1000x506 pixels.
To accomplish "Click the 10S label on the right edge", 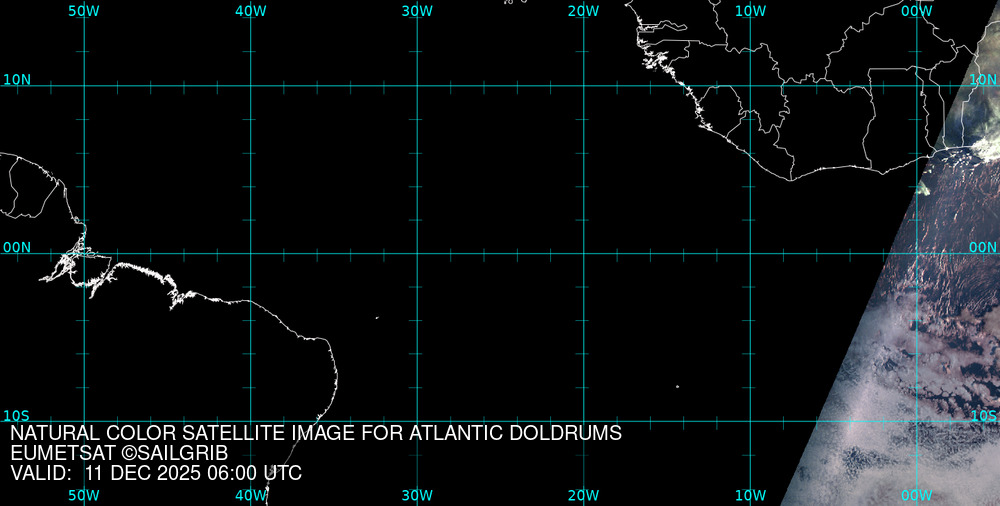I will click(x=984, y=415).
